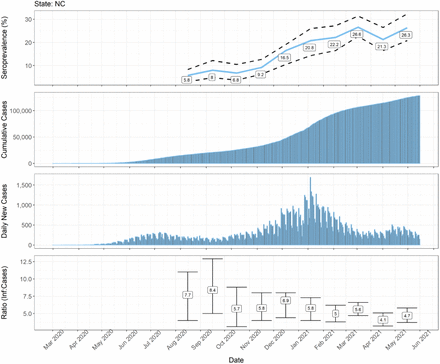Select the 4.1 ratio value label
This screenshot has width=440, height=364.
[383, 320]
